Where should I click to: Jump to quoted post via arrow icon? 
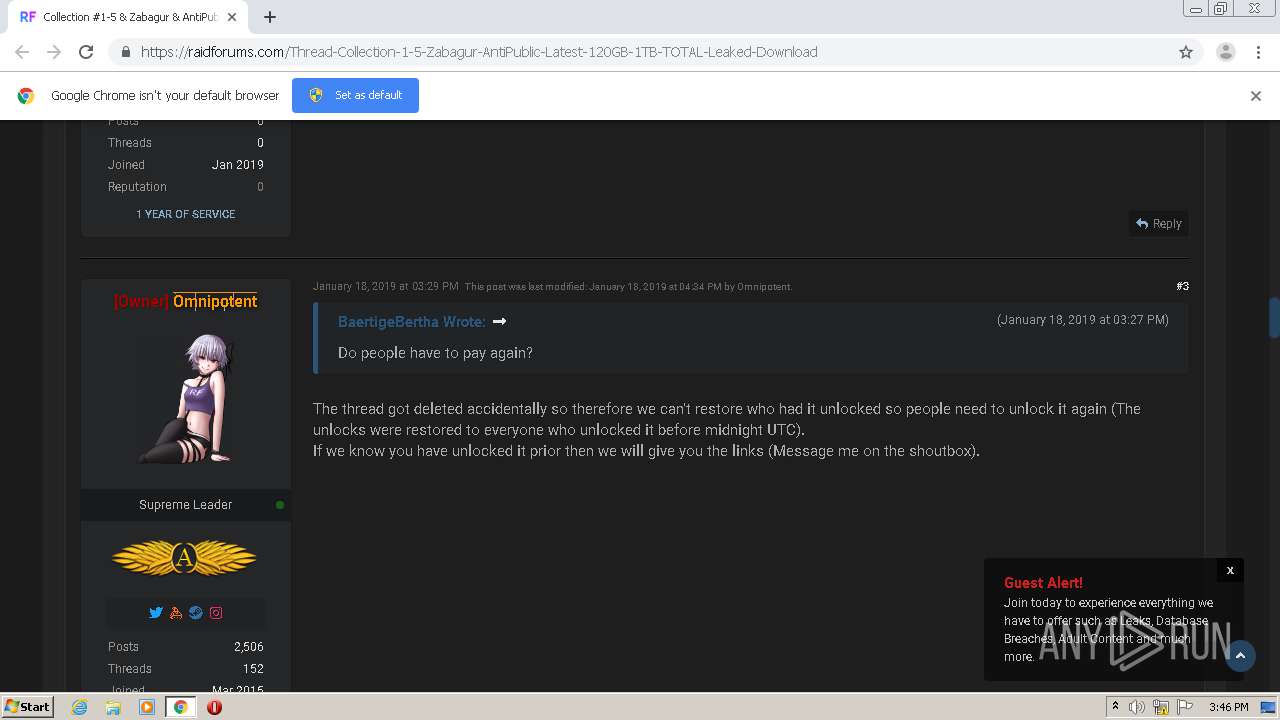tap(499, 321)
